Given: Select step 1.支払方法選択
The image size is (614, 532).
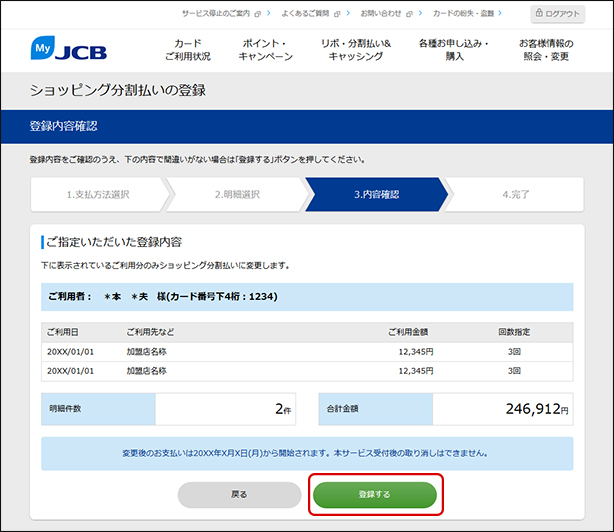Looking at the screenshot, I should click(x=98, y=195).
